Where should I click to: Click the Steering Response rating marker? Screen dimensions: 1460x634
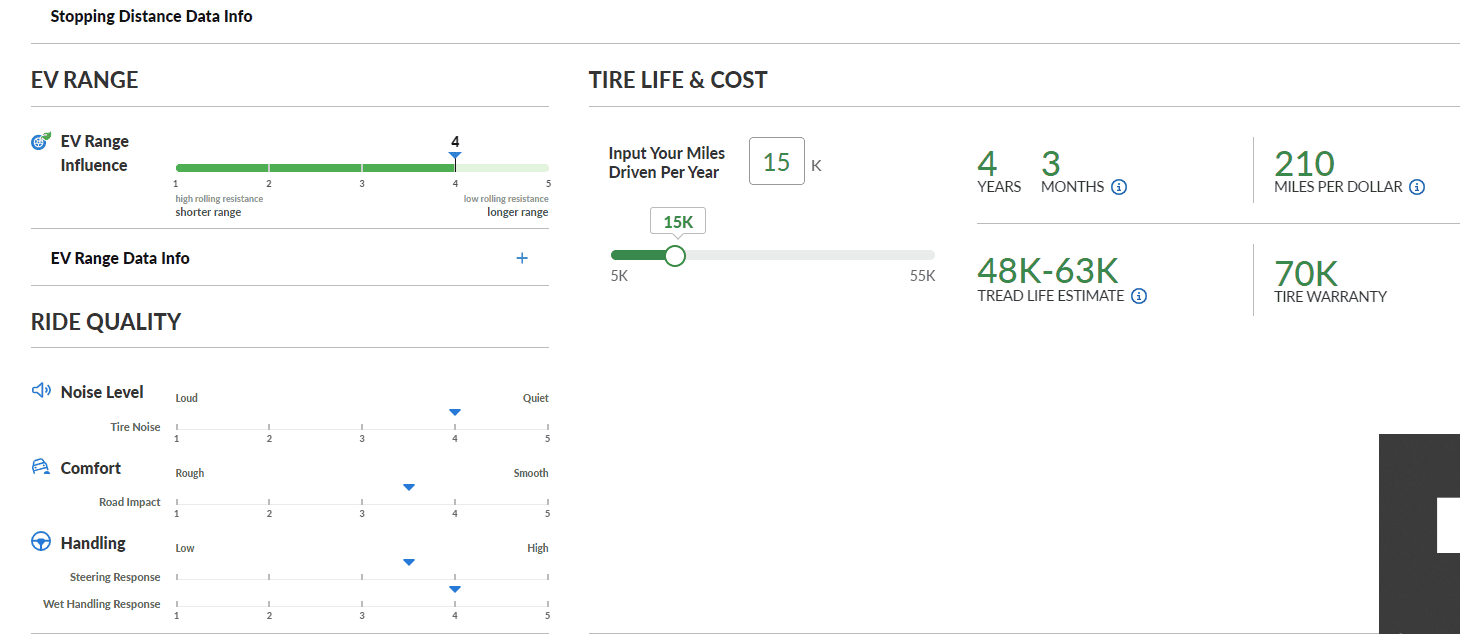pyautogui.click(x=409, y=562)
